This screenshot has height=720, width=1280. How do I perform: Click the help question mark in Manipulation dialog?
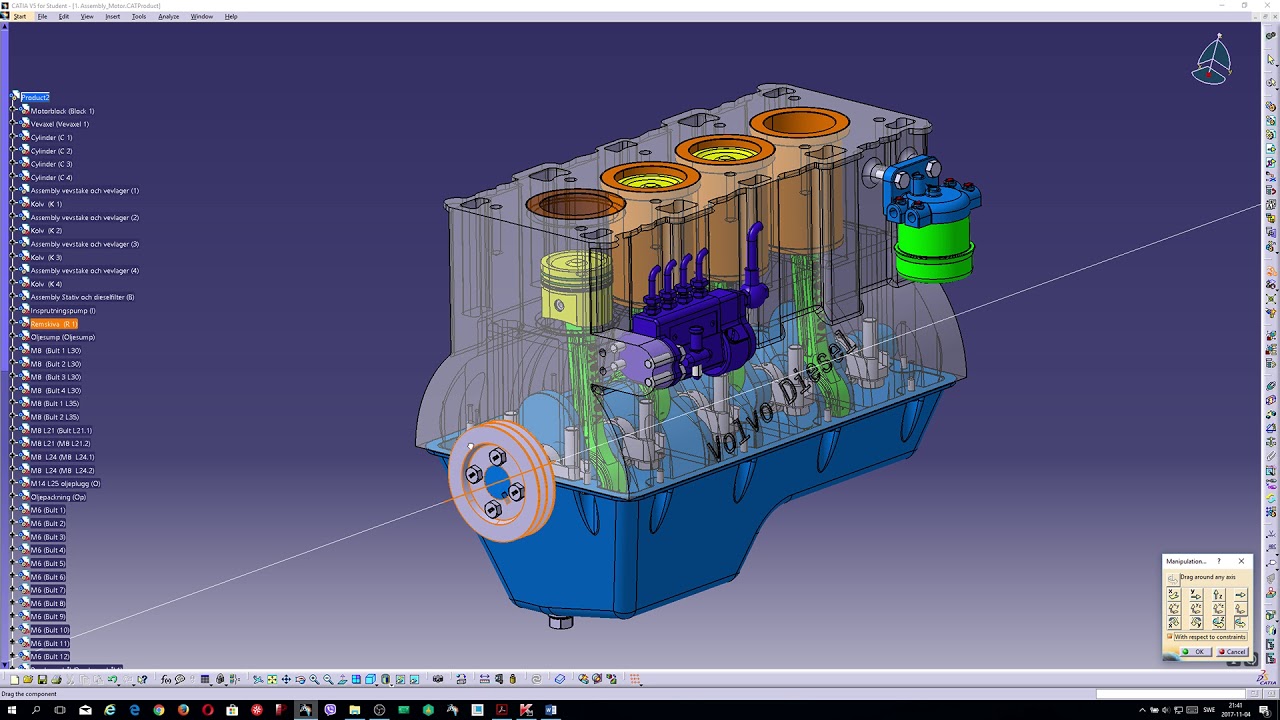[x=1219, y=561]
